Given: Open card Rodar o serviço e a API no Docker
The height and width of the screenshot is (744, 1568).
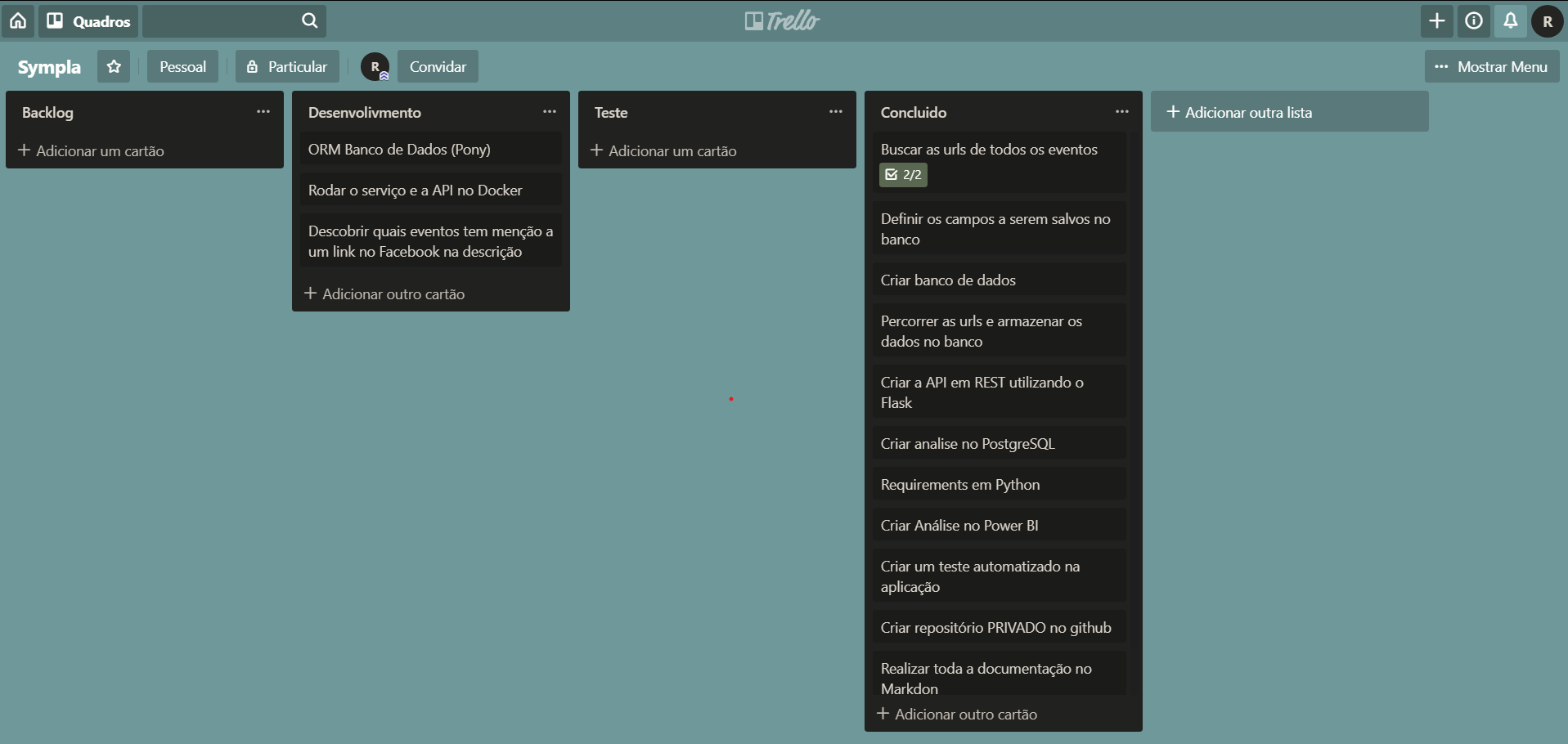Looking at the screenshot, I should point(431,190).
